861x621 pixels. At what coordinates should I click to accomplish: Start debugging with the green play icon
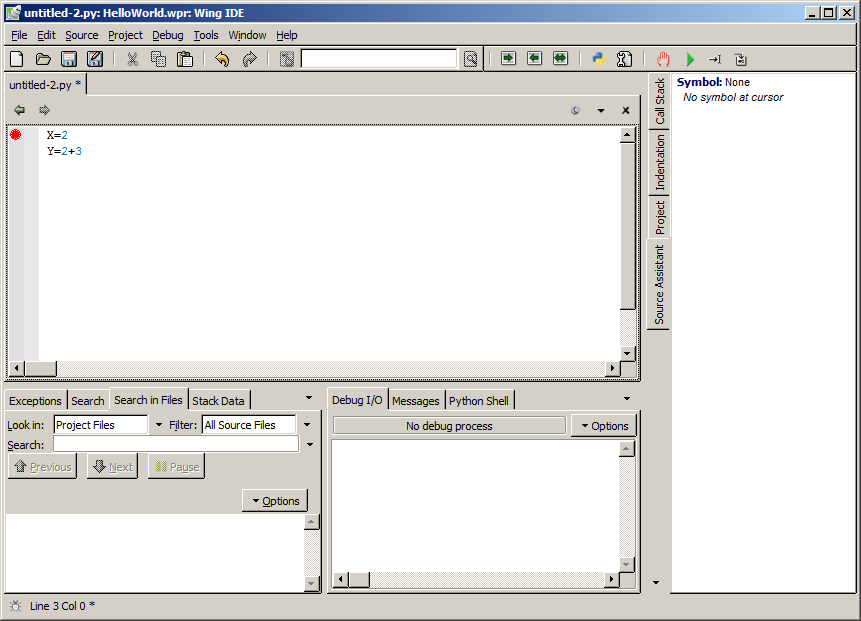690,59
